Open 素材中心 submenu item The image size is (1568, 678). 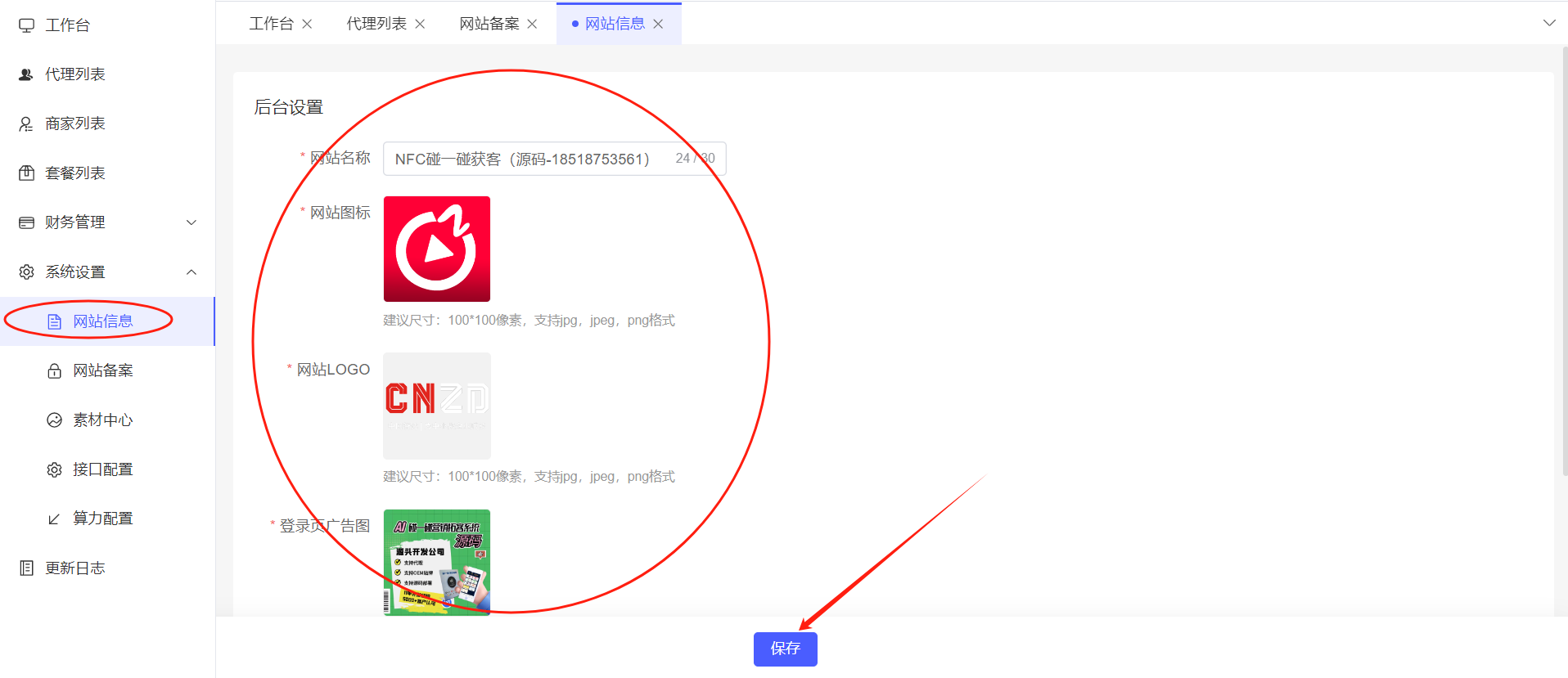pyautogui.click(x=107, y=420)
